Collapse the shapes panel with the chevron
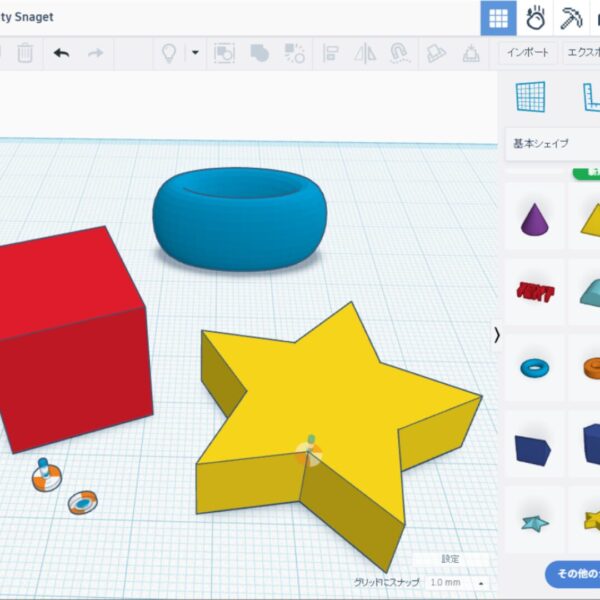 point(497,335)
